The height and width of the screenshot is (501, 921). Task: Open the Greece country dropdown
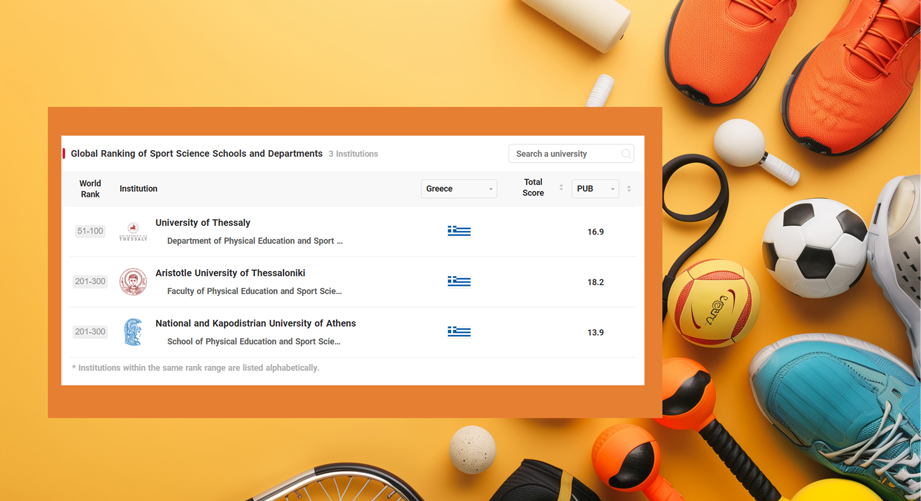coord(459,189)
